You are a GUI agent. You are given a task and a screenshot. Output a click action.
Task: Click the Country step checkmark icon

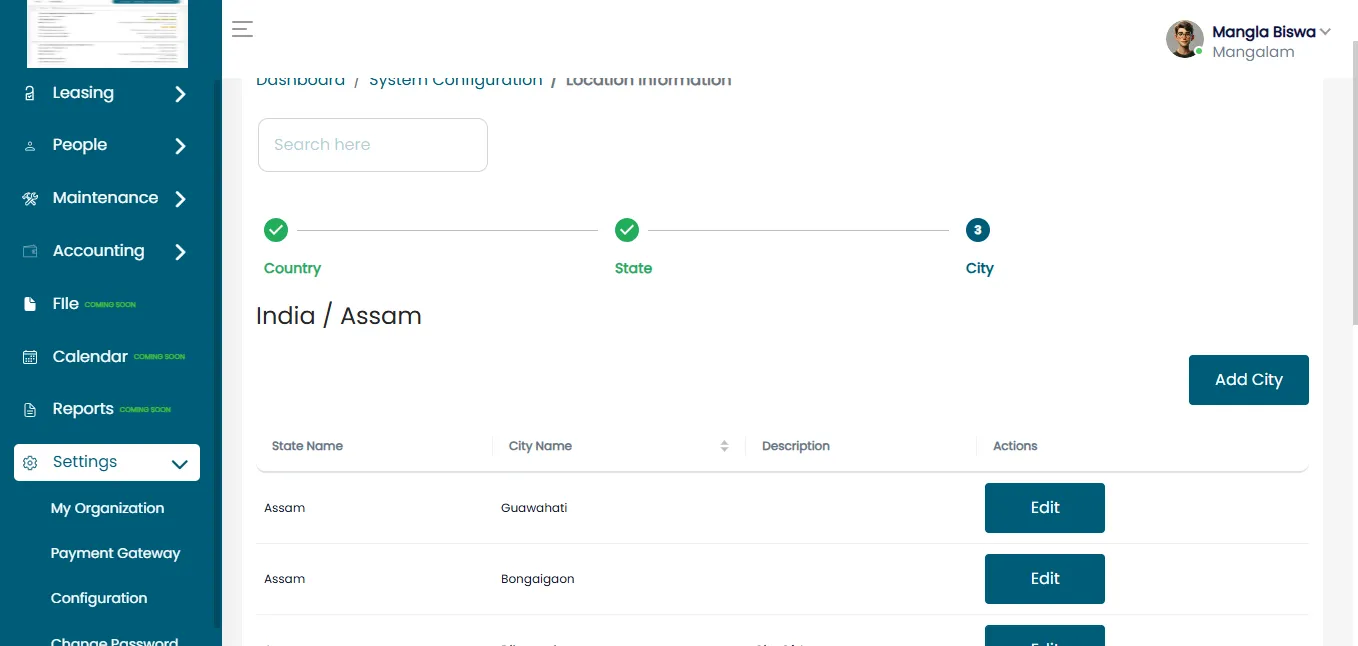[276, 230]
